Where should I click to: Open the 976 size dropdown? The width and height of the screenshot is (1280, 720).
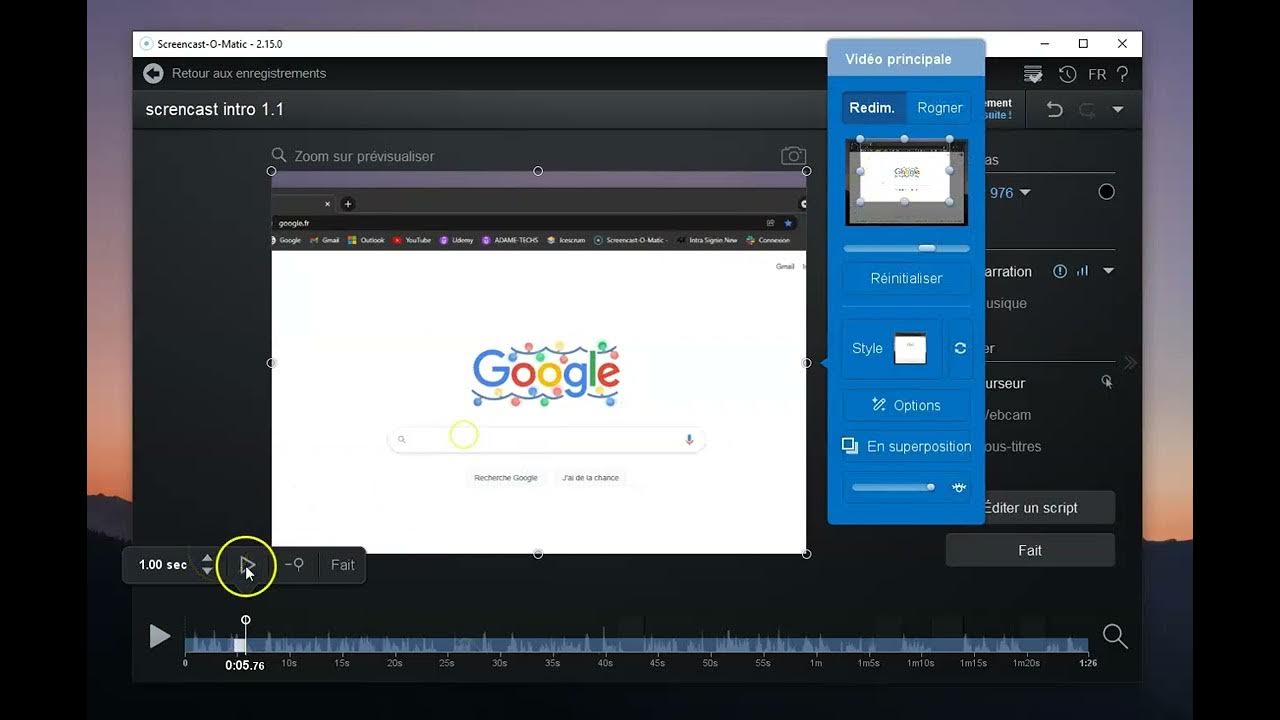pyautogui.click(x=1009, y=193)
